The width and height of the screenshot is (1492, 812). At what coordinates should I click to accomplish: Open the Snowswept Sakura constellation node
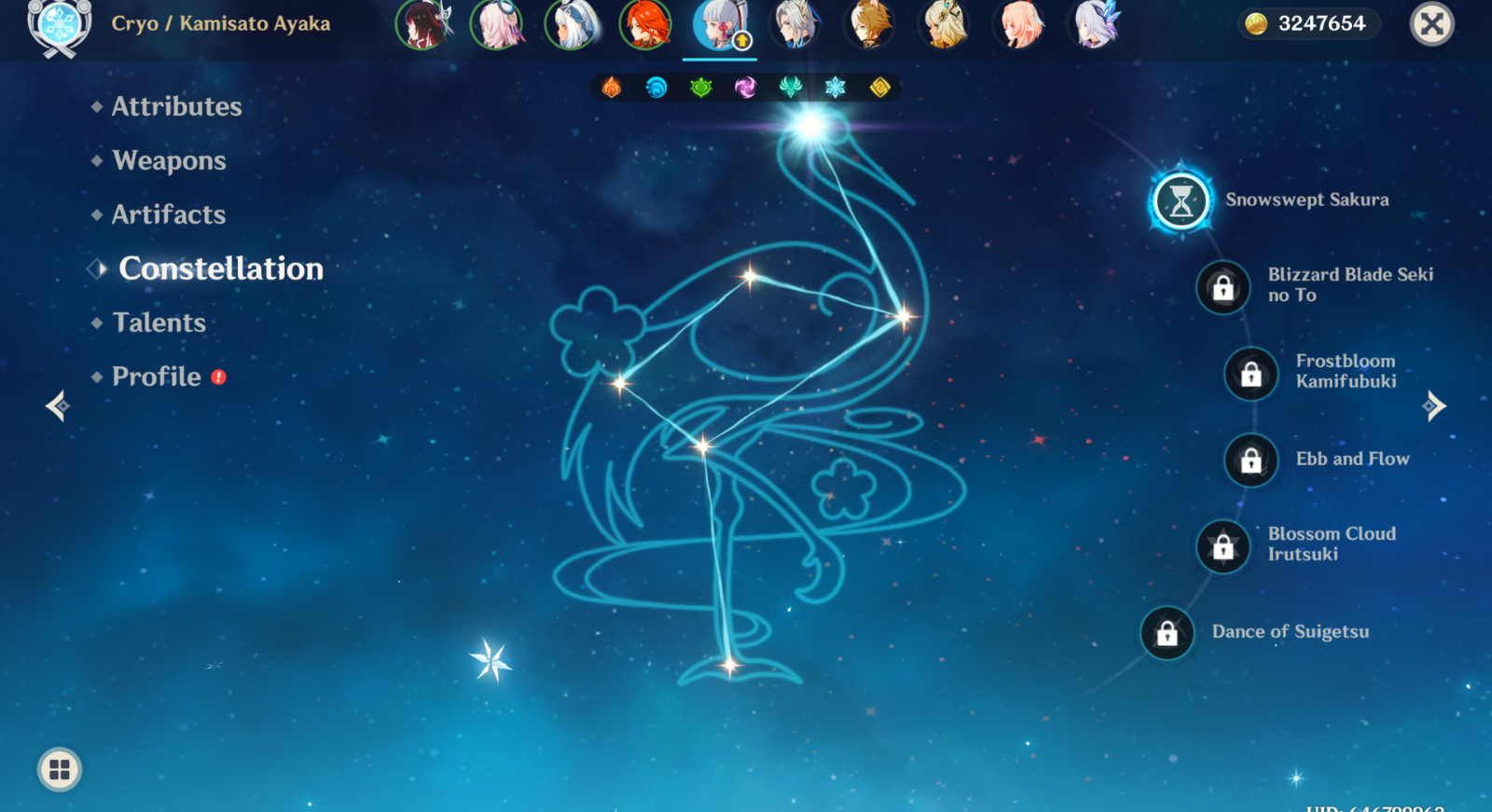1181,200
